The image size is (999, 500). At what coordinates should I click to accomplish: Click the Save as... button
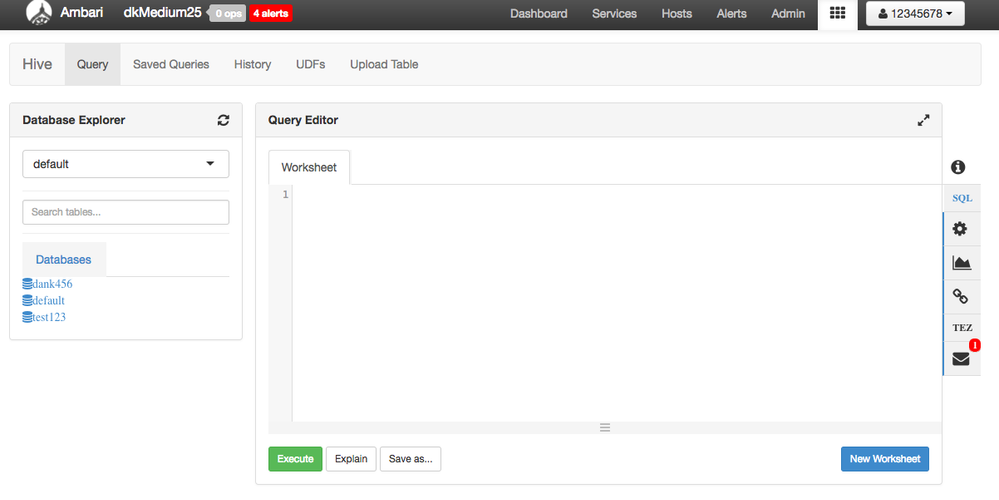coord(410,459)
